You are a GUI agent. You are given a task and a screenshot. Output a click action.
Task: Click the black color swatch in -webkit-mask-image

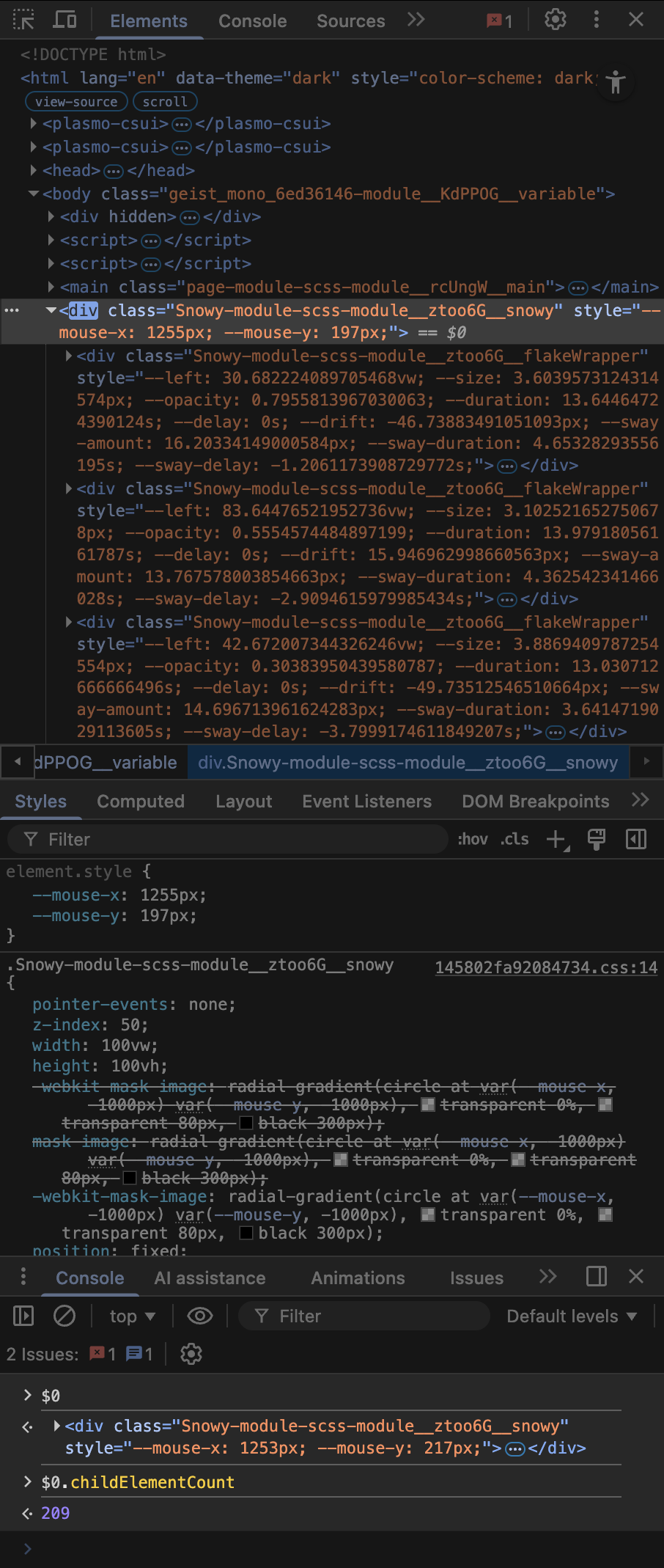tap(246, 1234)
